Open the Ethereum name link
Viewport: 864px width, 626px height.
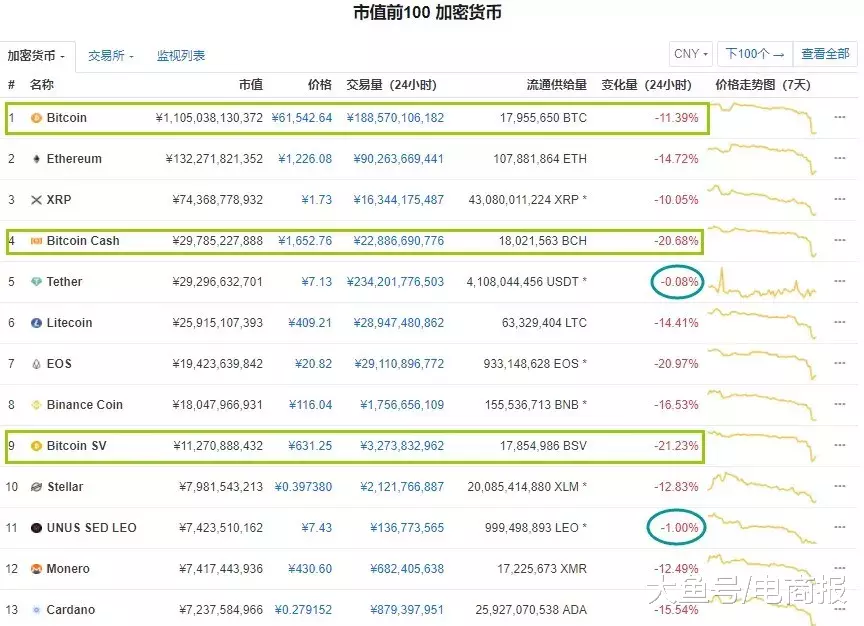74,159
